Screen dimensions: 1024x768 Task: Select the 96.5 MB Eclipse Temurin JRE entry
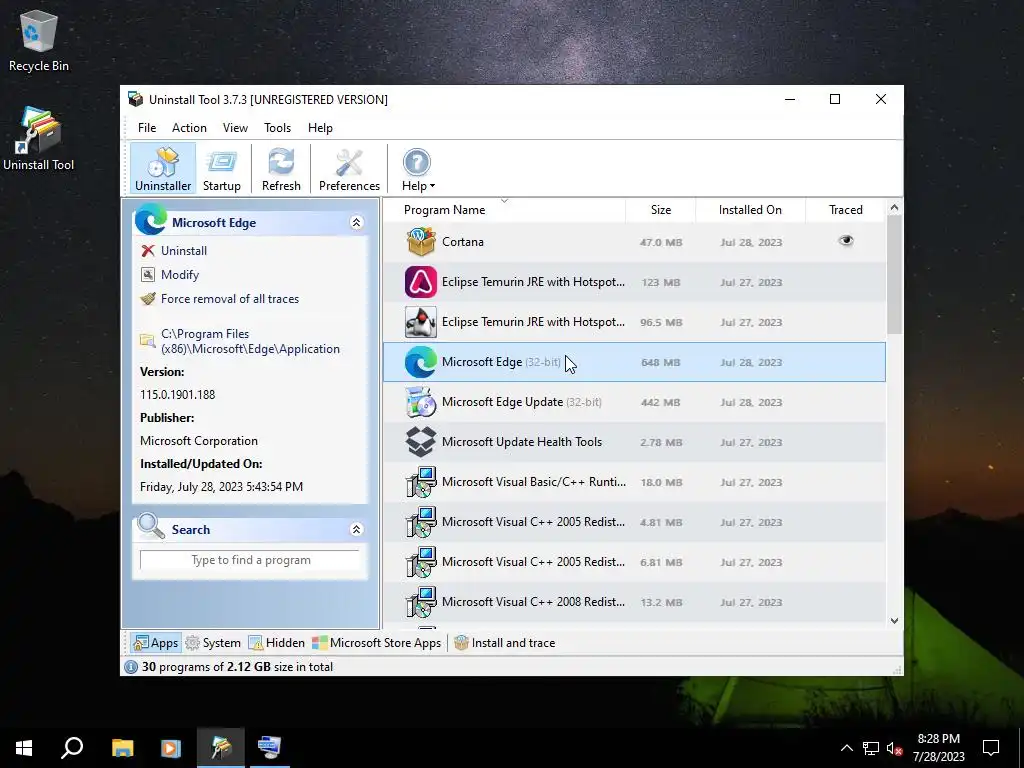click(634, 322)
